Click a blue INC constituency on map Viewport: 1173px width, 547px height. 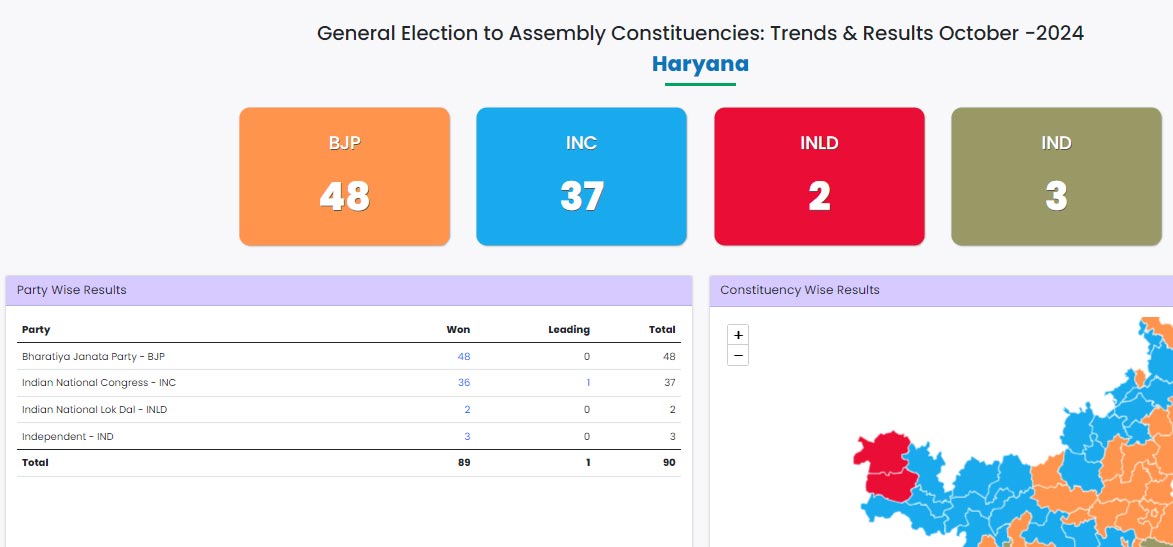click(x=973, y=494)
